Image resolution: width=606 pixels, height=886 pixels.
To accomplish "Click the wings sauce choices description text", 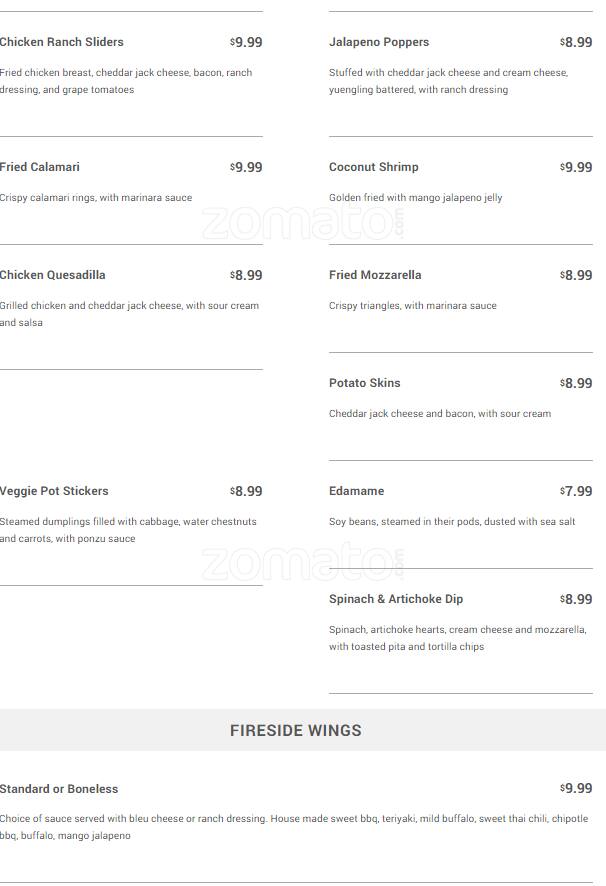I will point(294,826).
